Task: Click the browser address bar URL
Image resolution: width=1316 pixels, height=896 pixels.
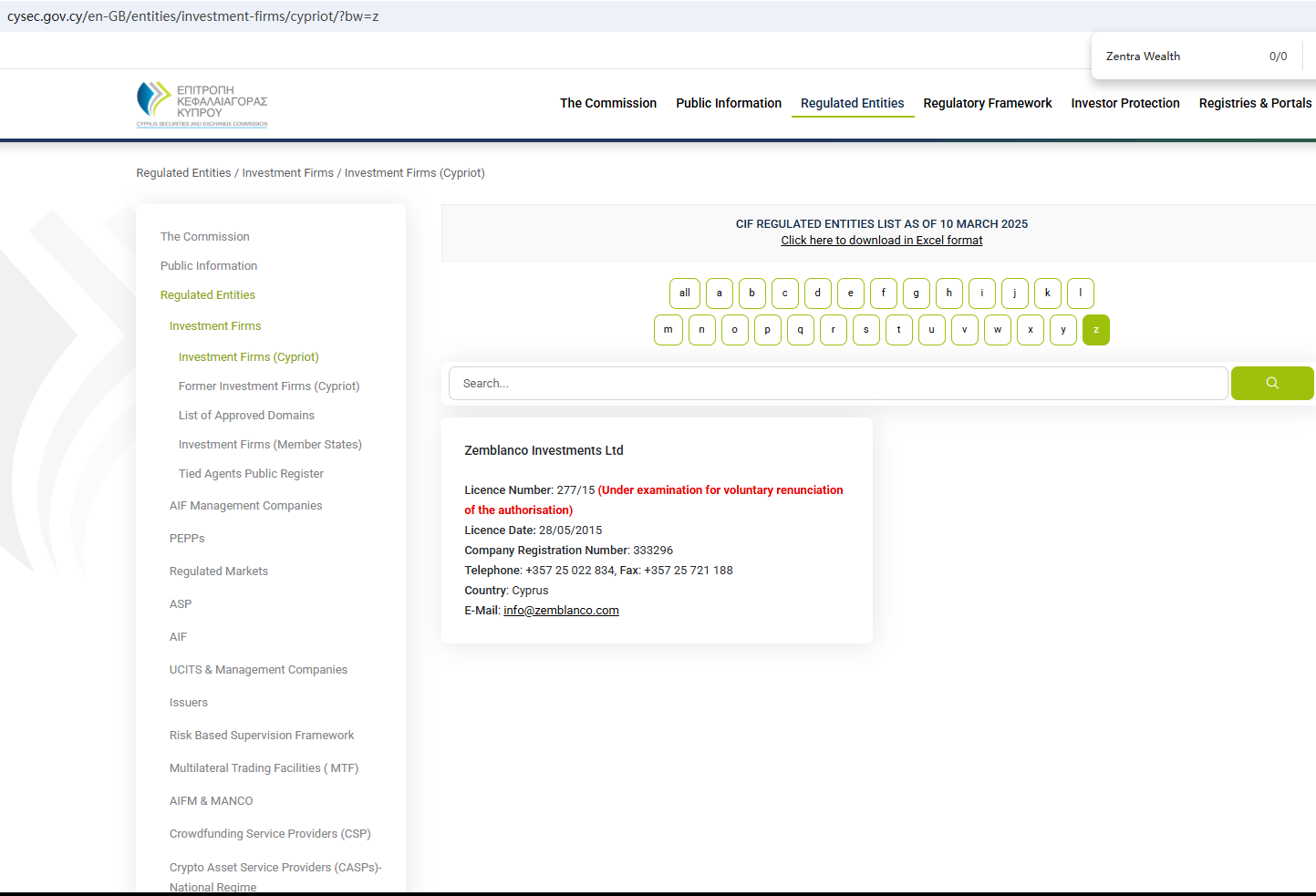Action: pyautogui.click(x=192, y=16)
